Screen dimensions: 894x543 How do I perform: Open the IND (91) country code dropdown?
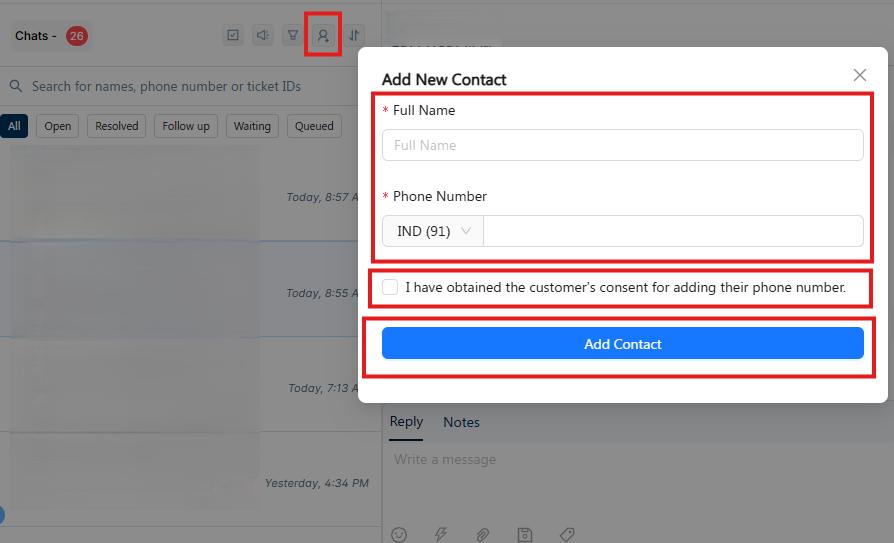tap(433, 231)
